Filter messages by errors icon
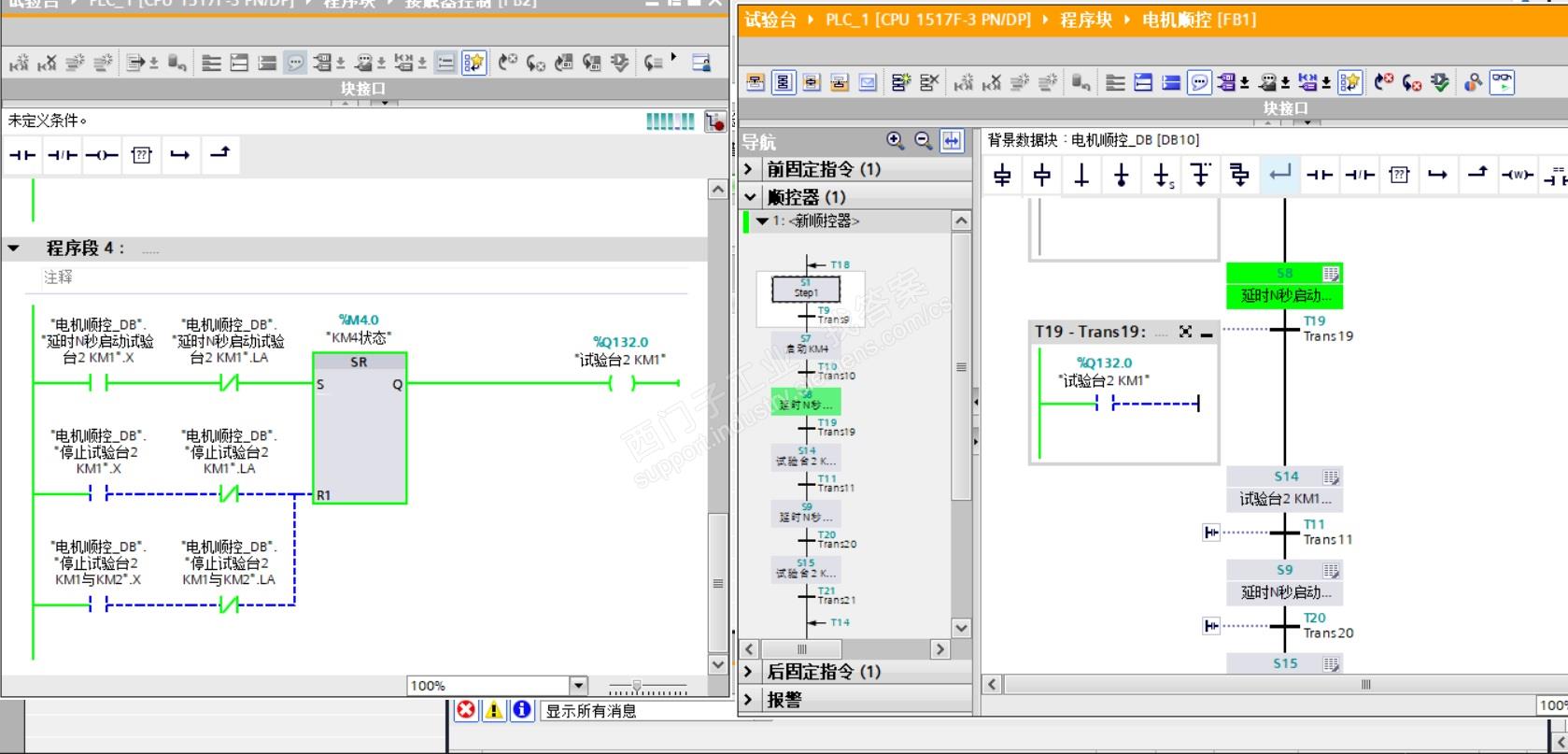The image size is (1568, 754). [x=466, y=710]
